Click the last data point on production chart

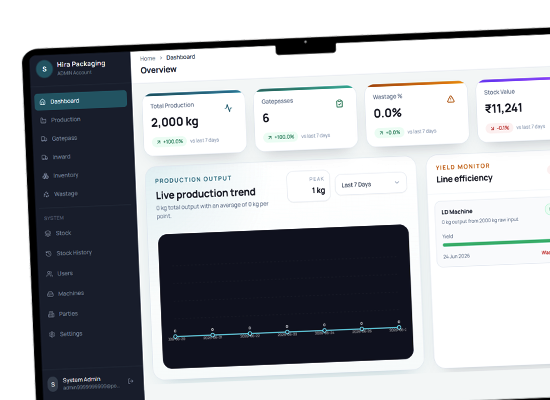click(x=399, y=327)
